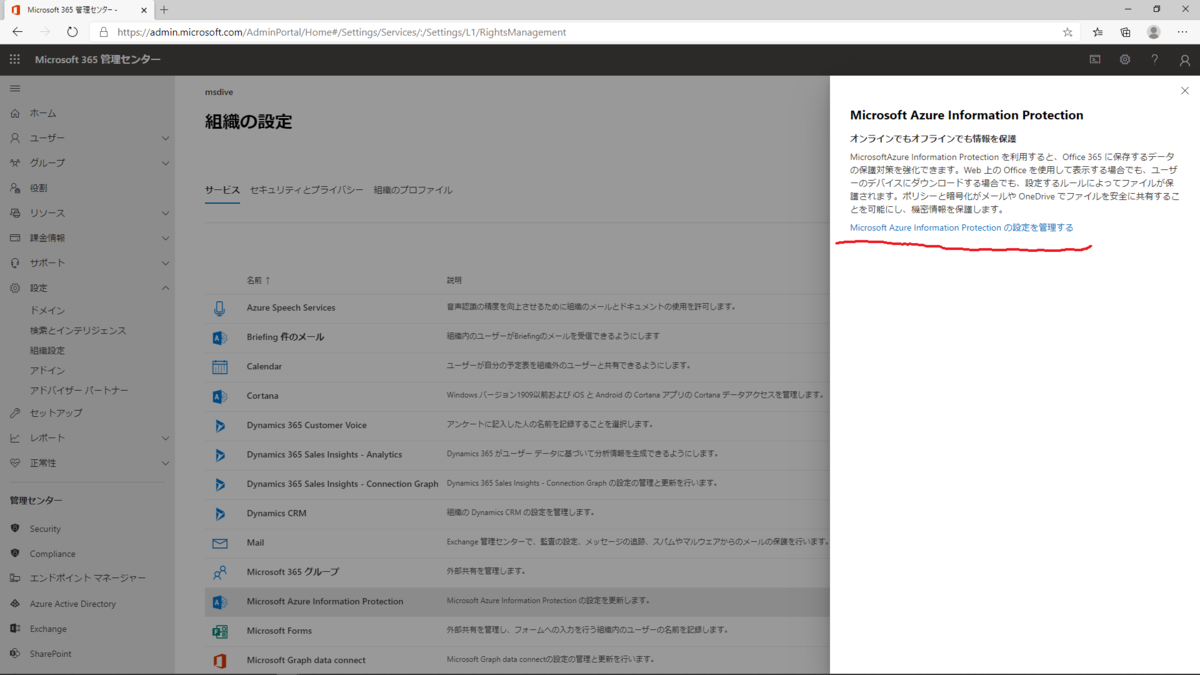Screen dimensions: 1200x675
Task: Open 検索とインテリジェンス under settings
Action: pyautogui.click(x=78, y=331)
